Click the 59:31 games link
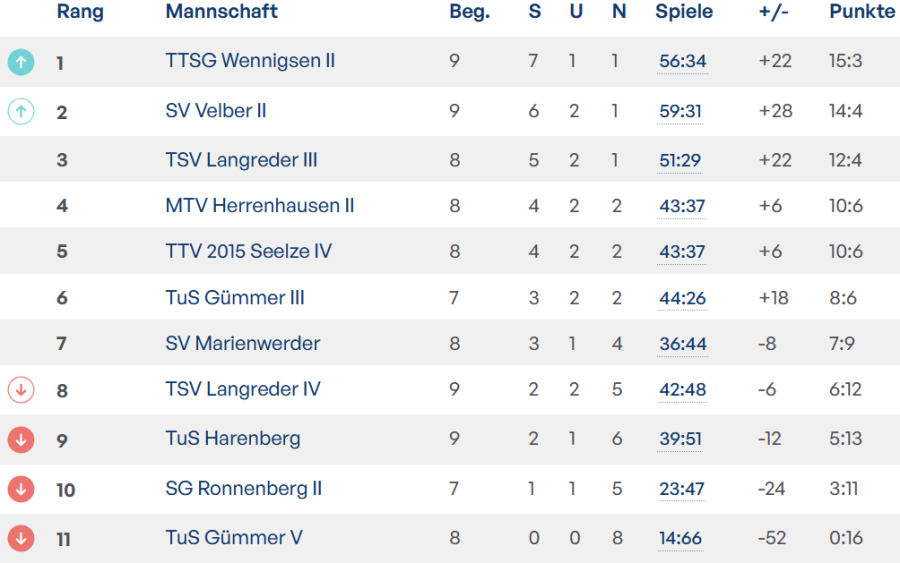900x563 pixels. click(x=680, y=111)
